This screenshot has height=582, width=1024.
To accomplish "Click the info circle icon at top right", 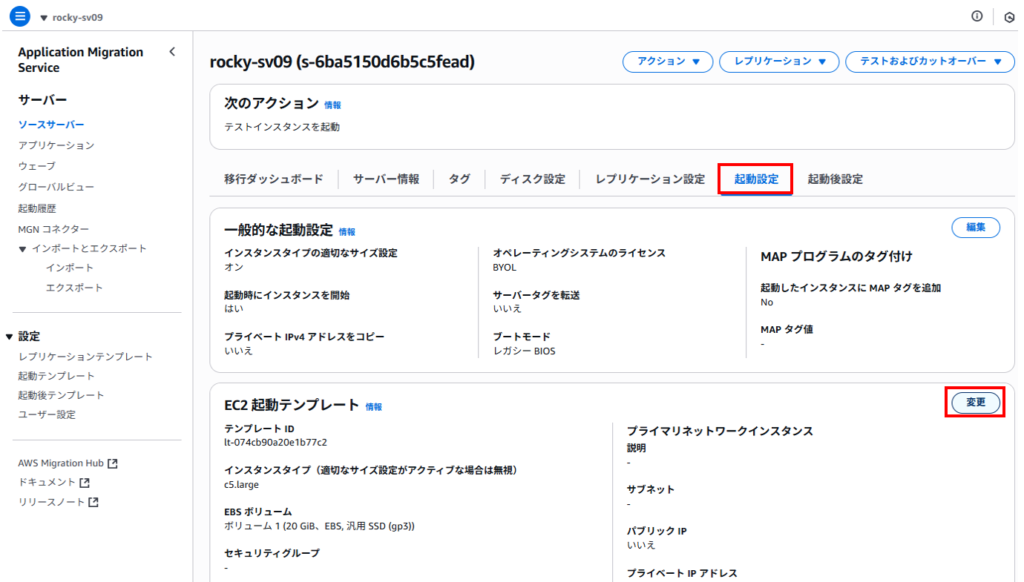I will point(977,16).
